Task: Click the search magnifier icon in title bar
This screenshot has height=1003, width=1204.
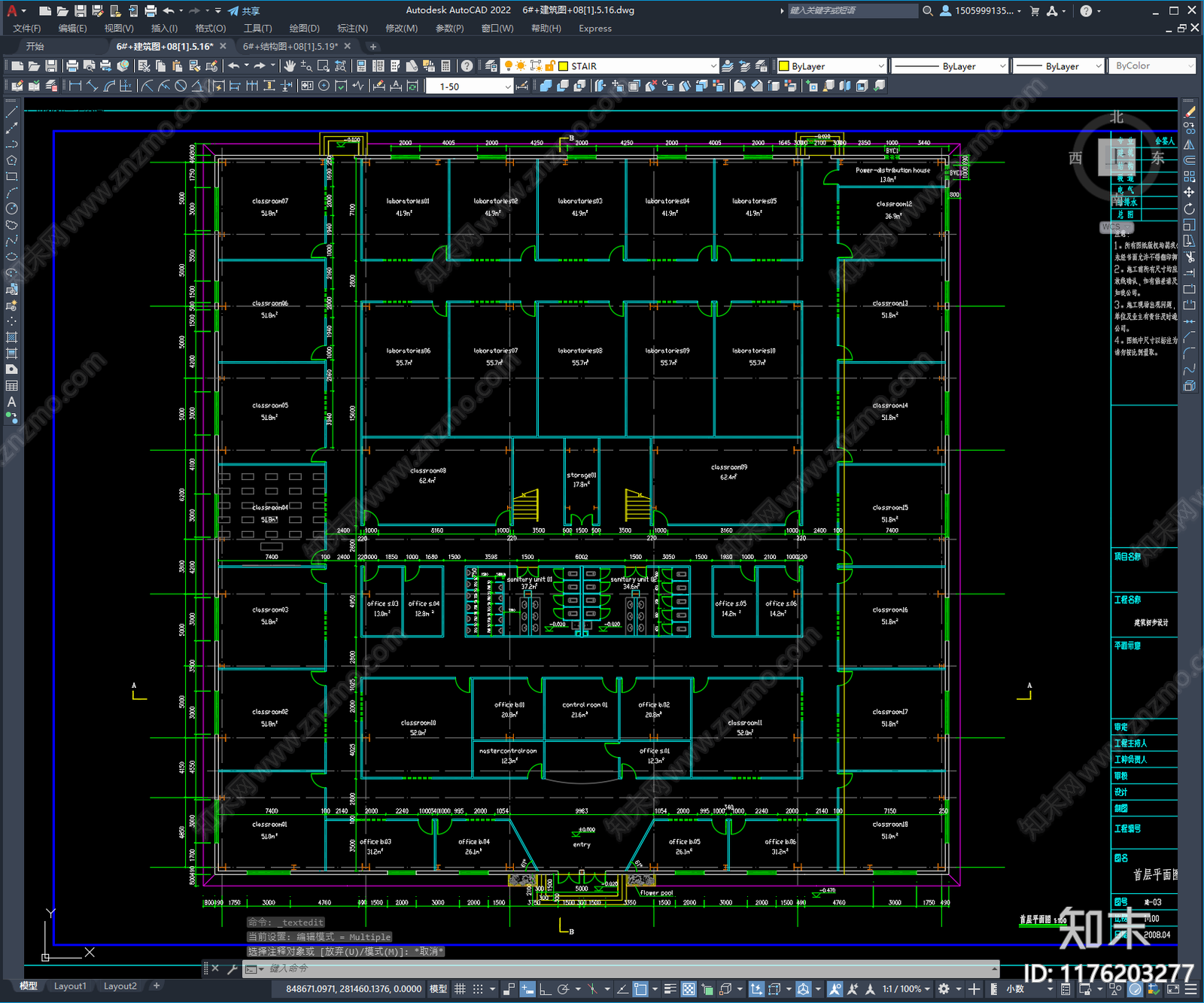Action: pyautogui.click(x=928, y=11)
